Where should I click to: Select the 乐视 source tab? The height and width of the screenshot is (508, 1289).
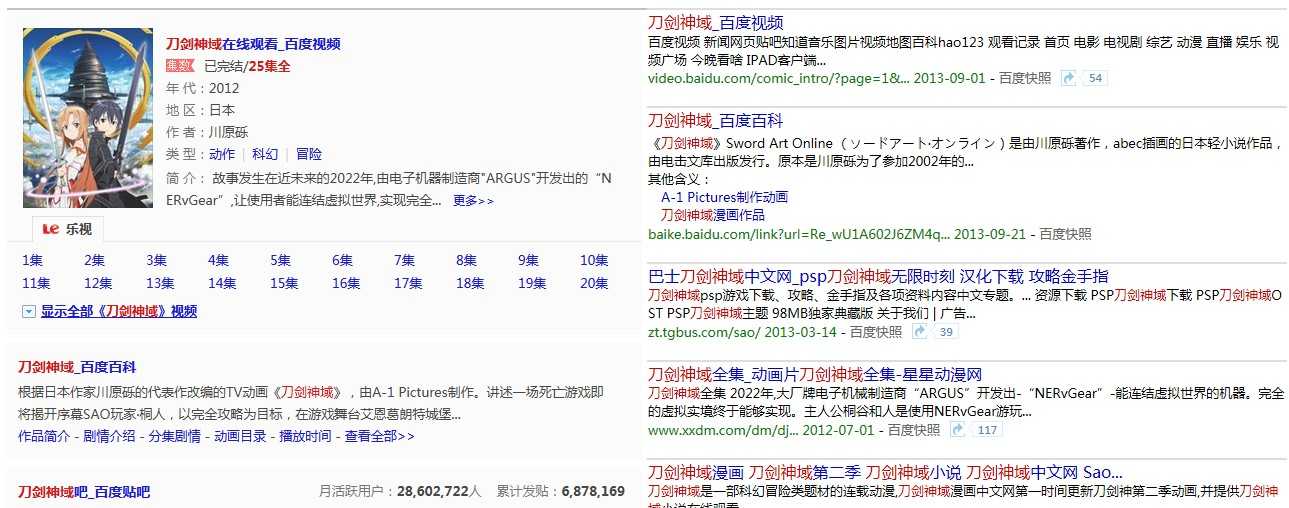[x=68, y=229]
